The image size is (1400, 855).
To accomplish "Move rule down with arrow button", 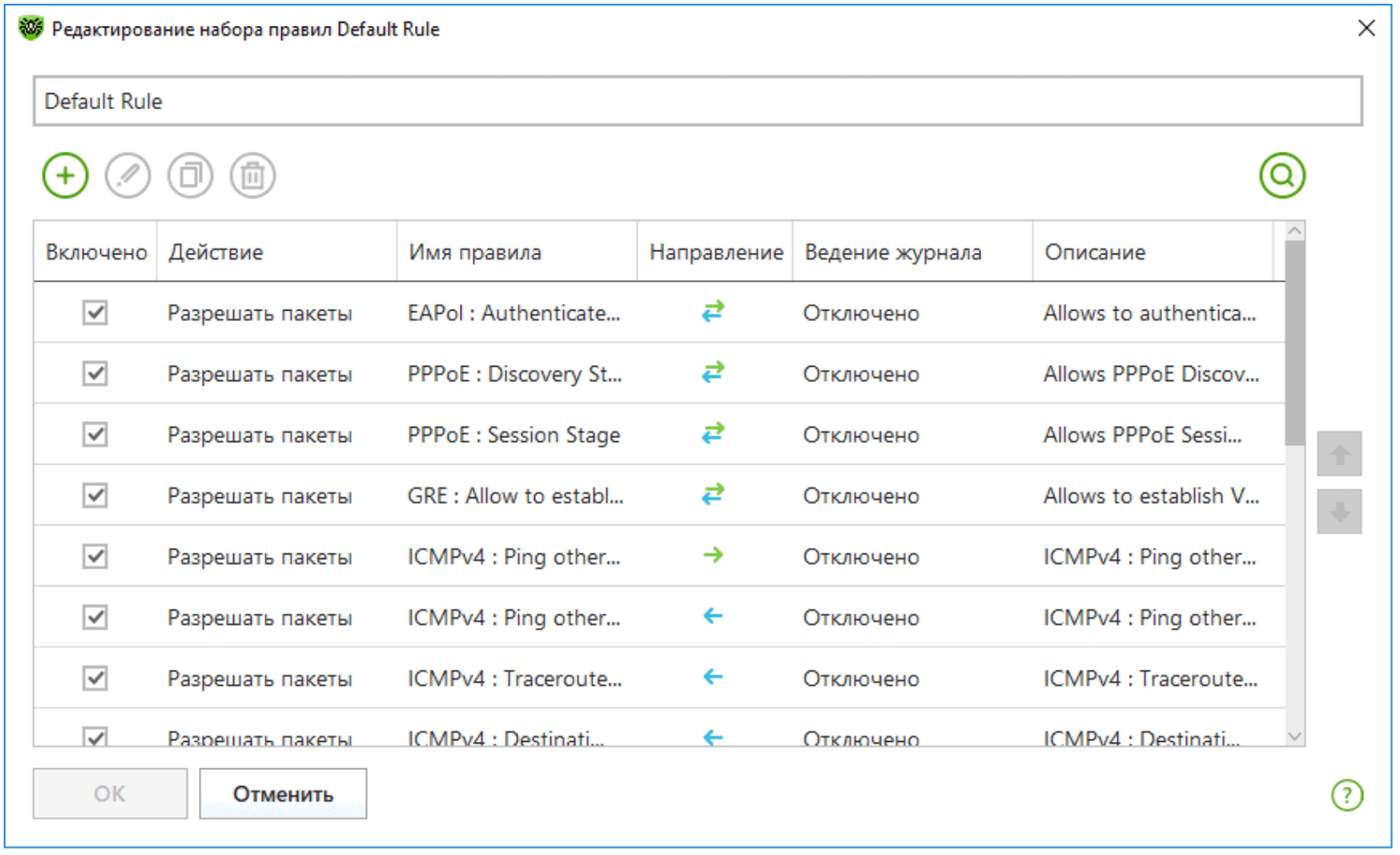I will point(1339,512).
